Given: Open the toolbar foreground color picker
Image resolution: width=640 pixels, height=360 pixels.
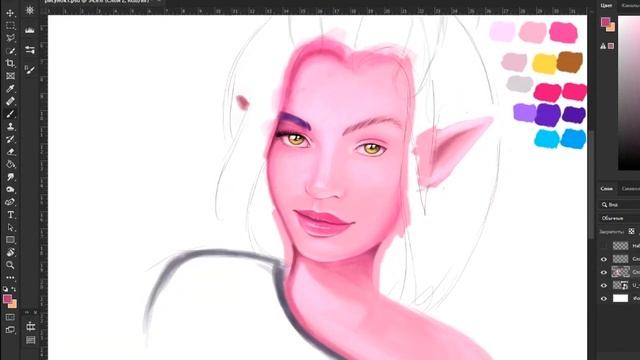Looking at the screenshot, I should 7,299.
